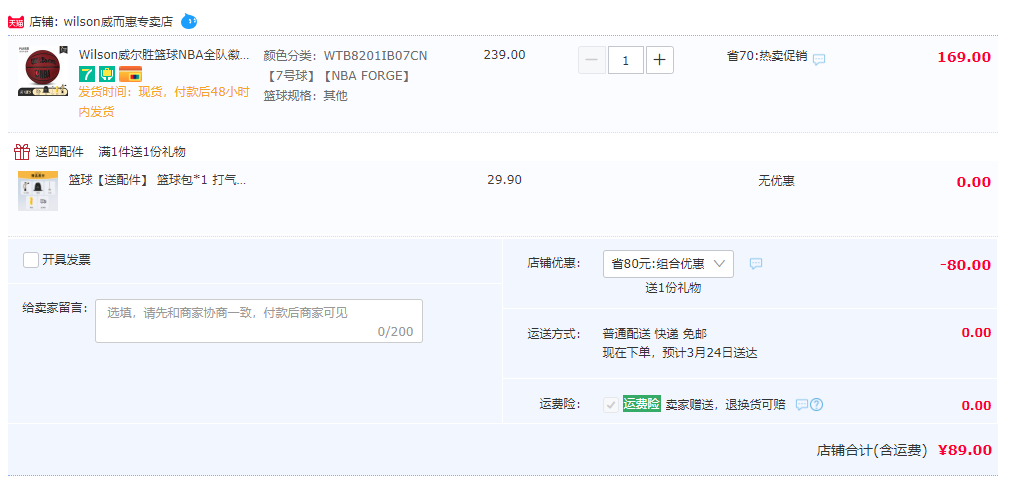1013x488 pixels.
Task: Click the 预计3月24日送达 delivery estimate
Action: pos(709,353)
